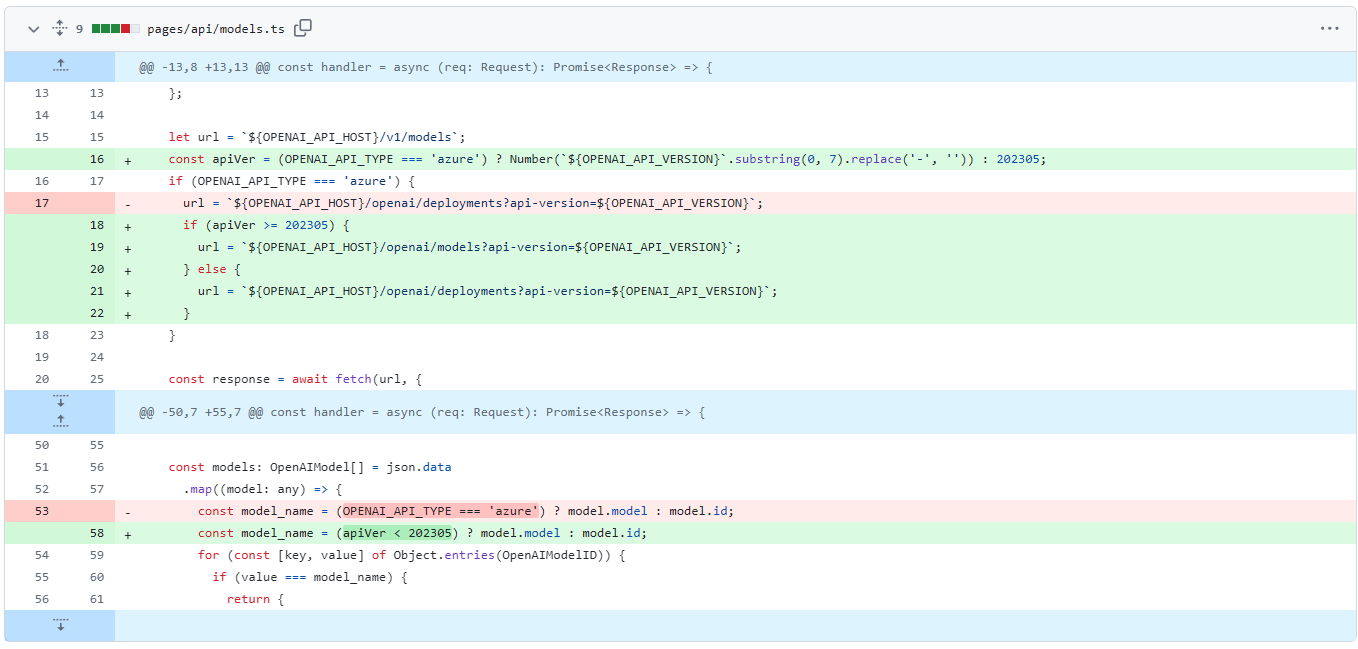This screenshot has width=1358, height=649.
Task: Copy the file path to clipboard
Action: coord(302,29)
